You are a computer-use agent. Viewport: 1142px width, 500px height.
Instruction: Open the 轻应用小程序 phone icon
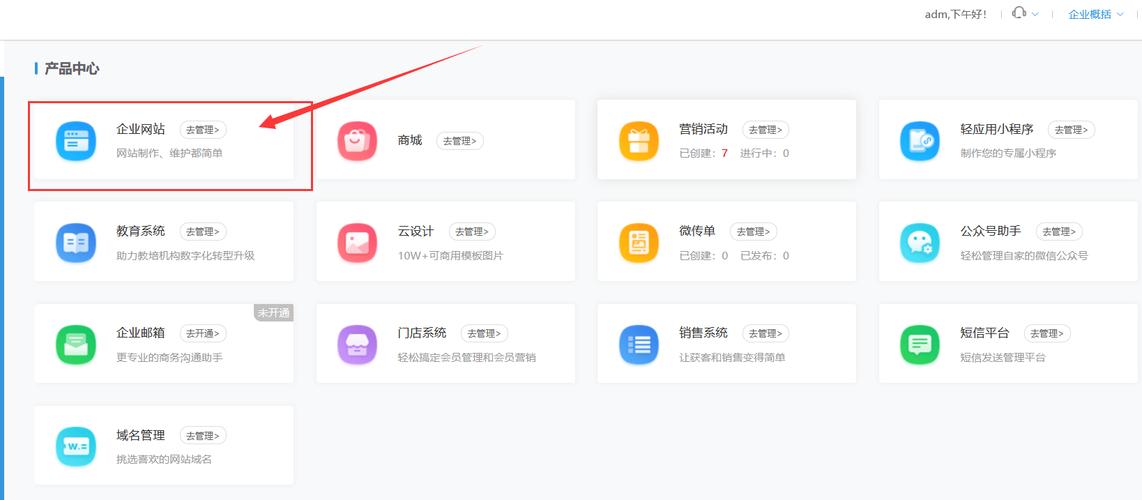(920, 141)
